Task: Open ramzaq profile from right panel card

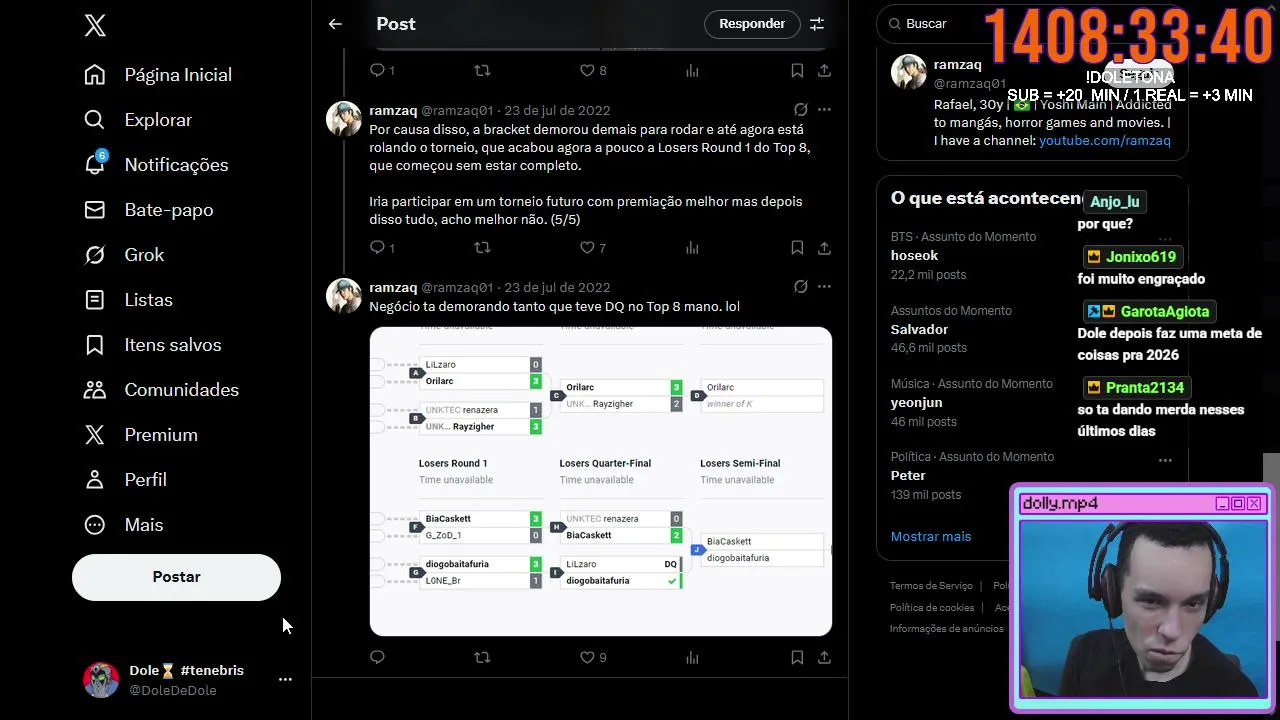Action: [x=957, y=65]
